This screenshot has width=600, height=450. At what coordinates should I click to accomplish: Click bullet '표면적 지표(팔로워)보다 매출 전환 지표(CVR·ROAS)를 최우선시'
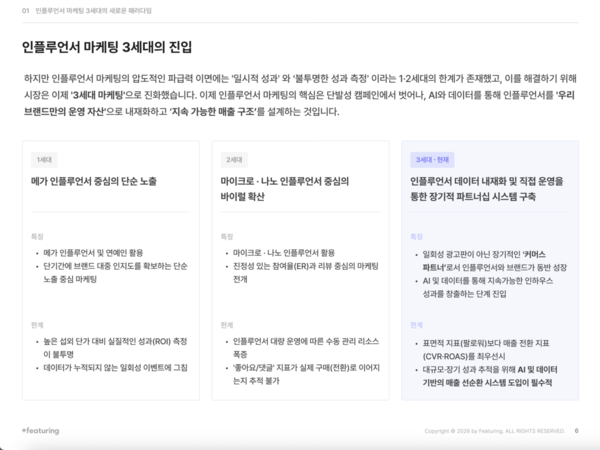486,349
